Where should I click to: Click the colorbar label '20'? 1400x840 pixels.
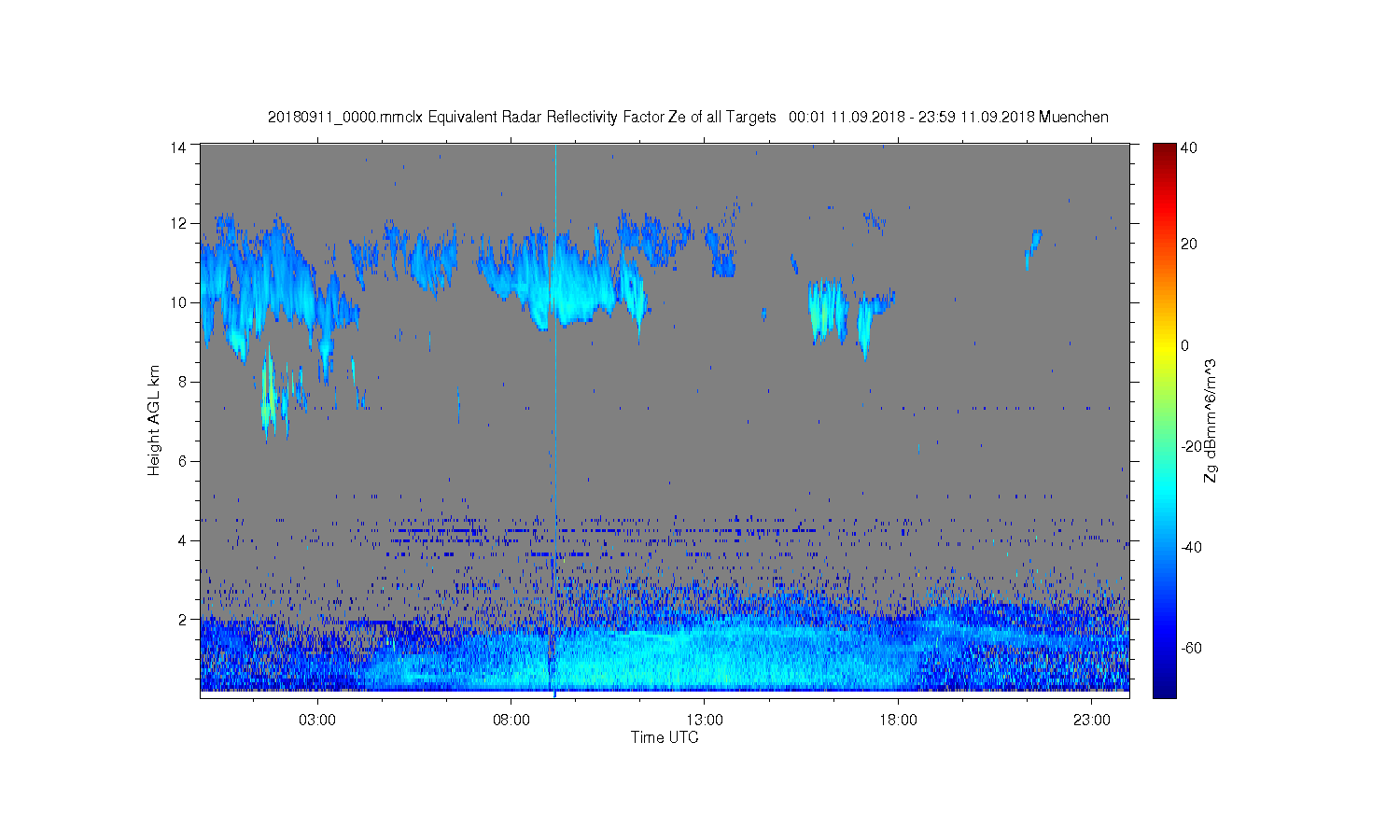(x=1189, y=245)
